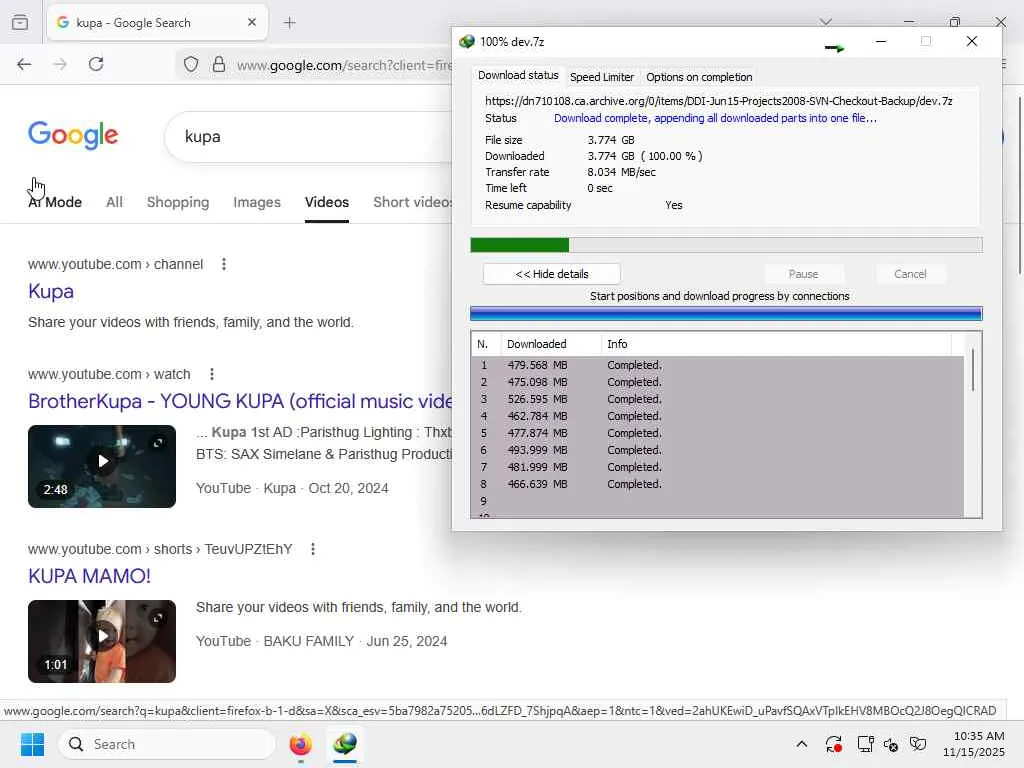Click the IDM icon in the dialog title bar

[x=466, y=42]
